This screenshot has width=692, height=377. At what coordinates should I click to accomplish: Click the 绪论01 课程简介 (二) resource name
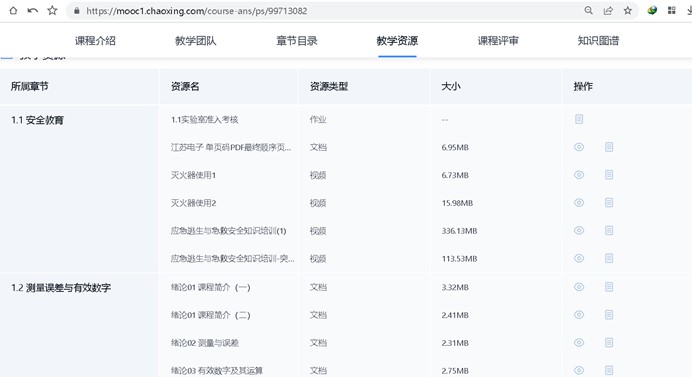(x=211, y=315)
